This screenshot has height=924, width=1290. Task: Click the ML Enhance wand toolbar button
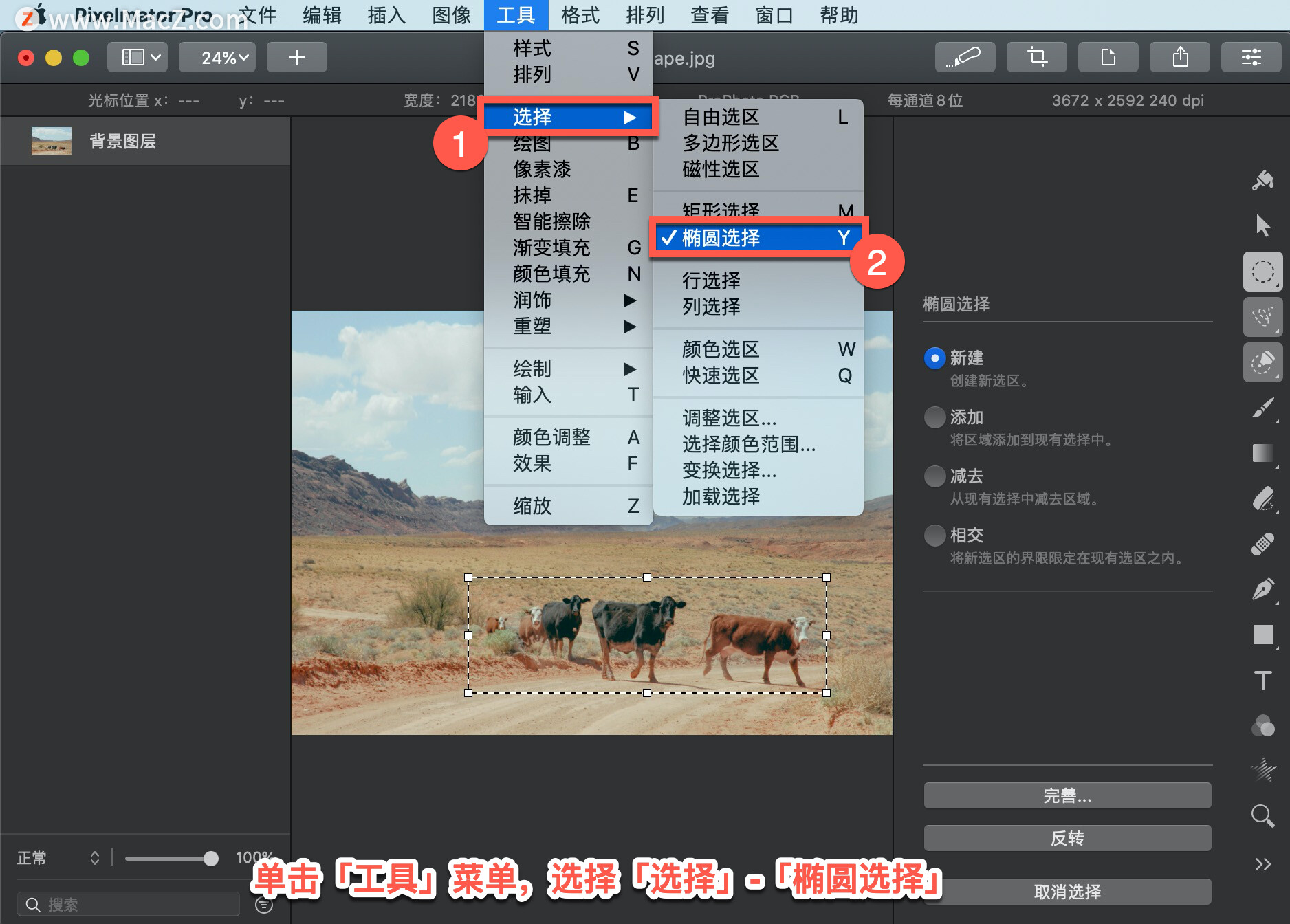[965, 57]
